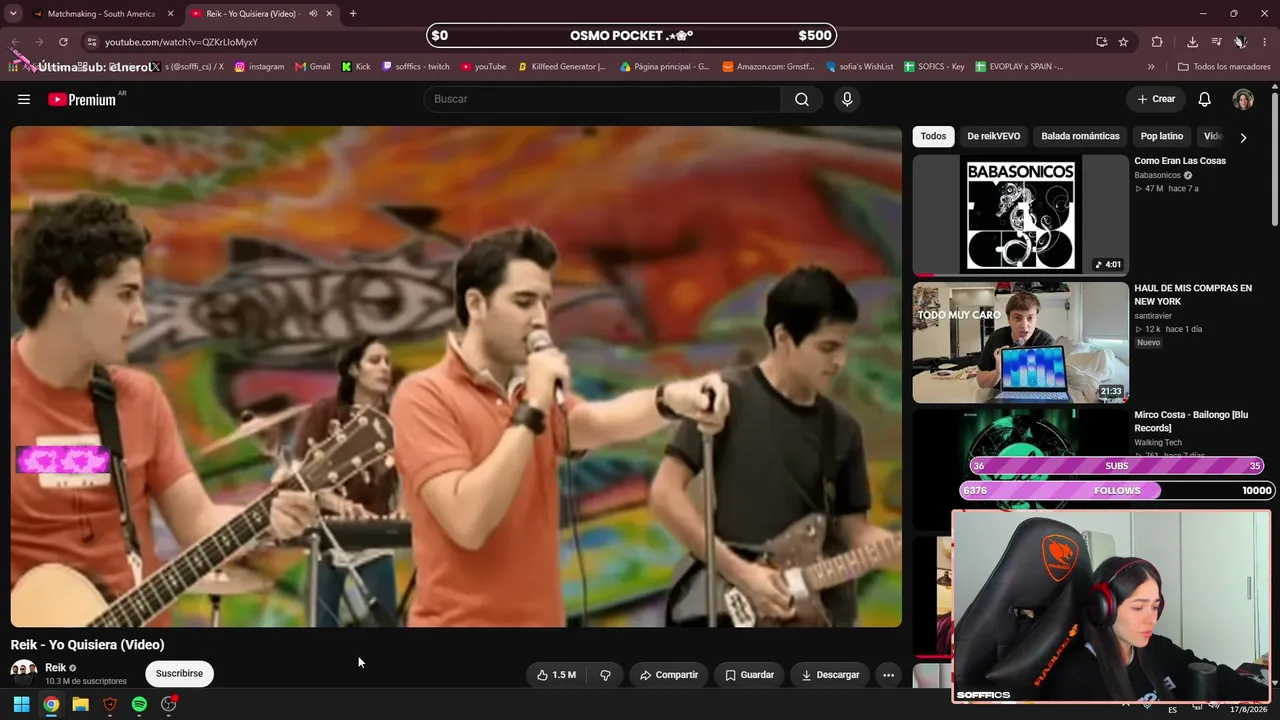1280x720 pixels.
Task: Click in the Buscar search field
Action: [602, 99]
